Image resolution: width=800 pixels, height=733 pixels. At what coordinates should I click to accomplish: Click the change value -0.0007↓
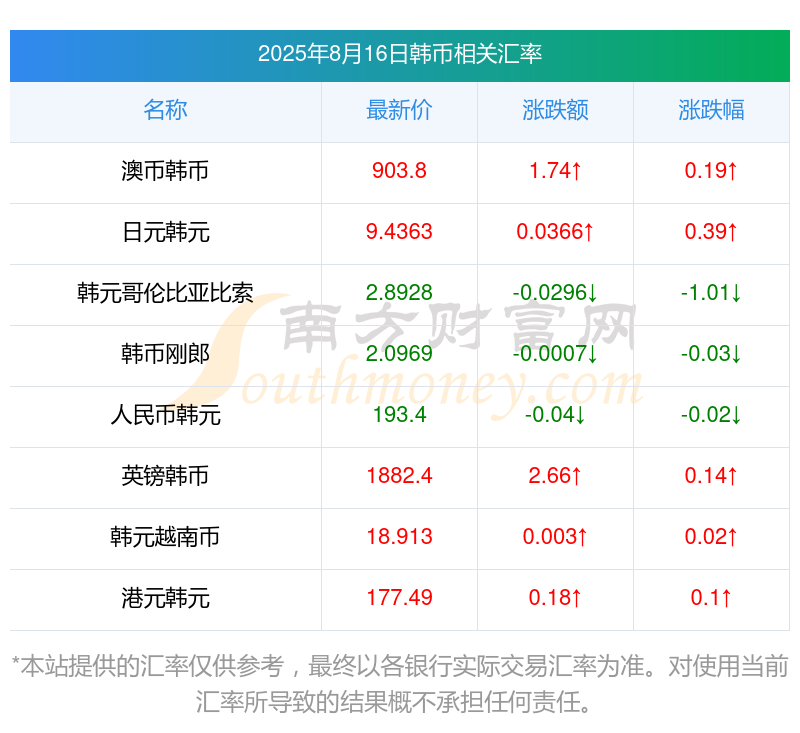(x=555, y=354)
